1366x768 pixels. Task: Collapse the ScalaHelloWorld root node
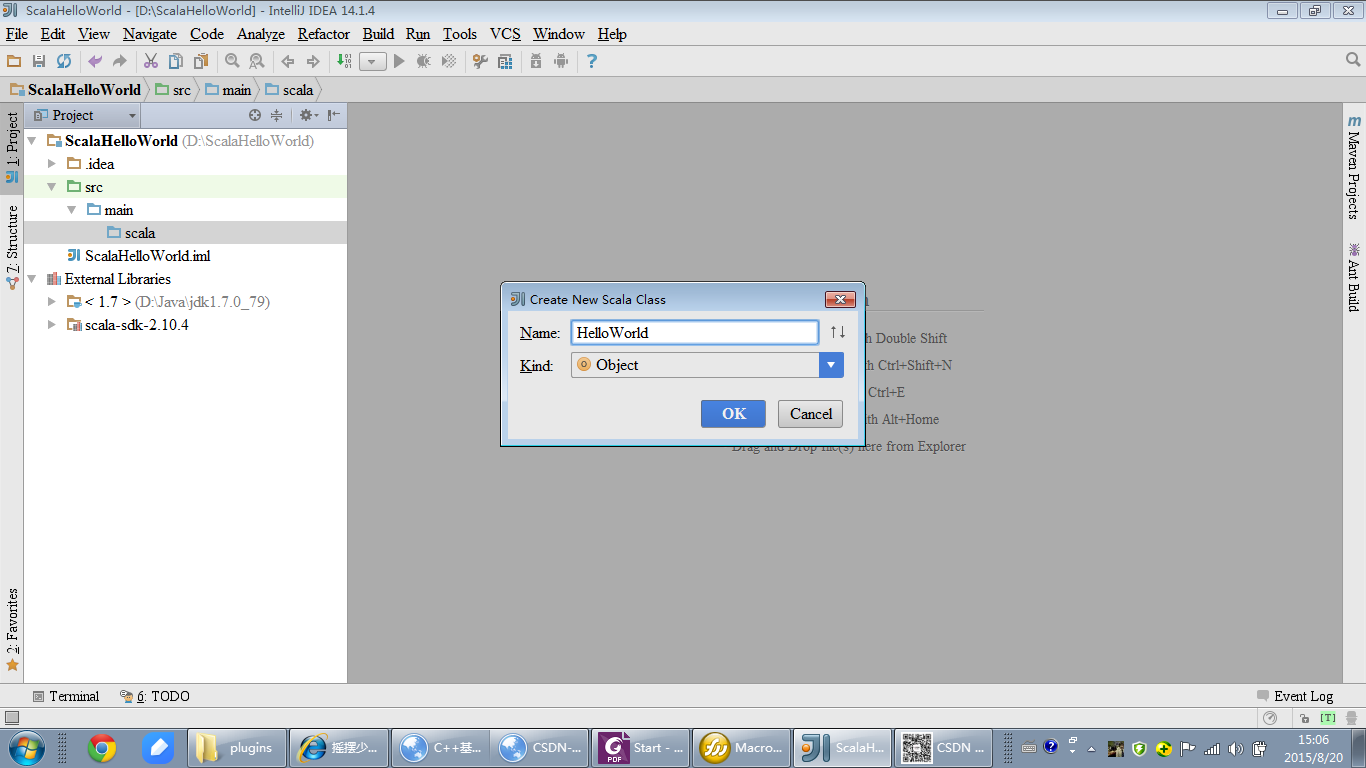32,141
